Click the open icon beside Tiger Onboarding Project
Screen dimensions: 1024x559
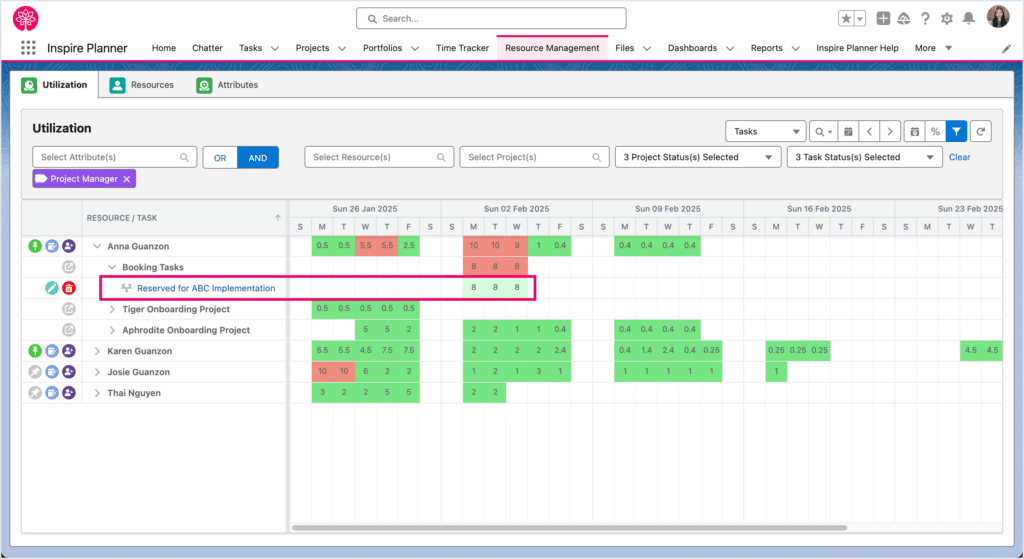click(x=69, y=309)
